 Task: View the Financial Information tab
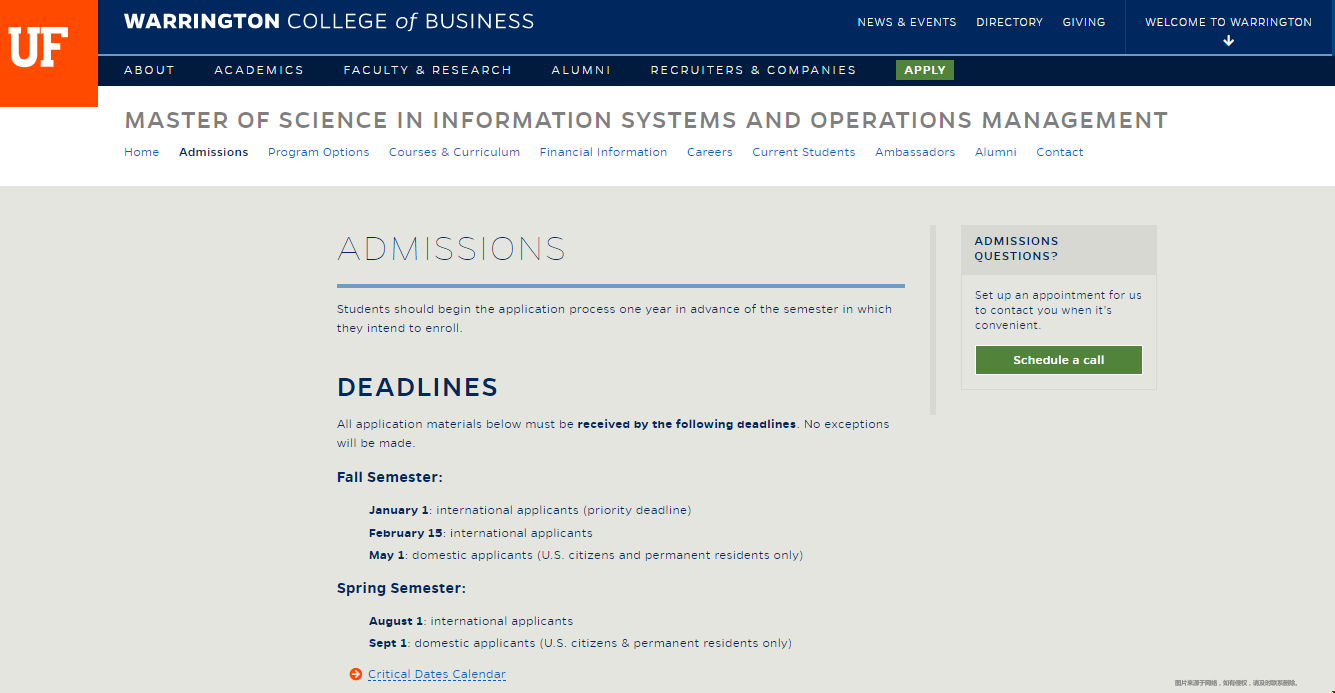[604, 152]
